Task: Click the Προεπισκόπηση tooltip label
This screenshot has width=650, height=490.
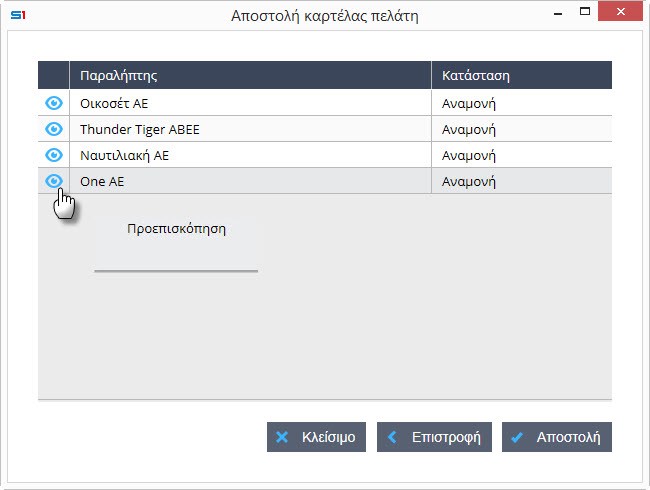Action: [x=176, y=229]
